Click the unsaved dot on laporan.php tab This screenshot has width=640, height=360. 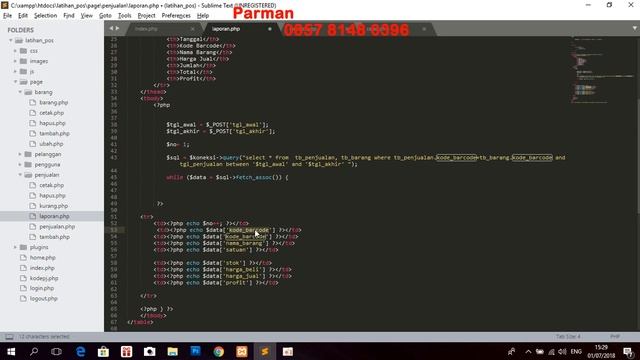pos(270,29)
